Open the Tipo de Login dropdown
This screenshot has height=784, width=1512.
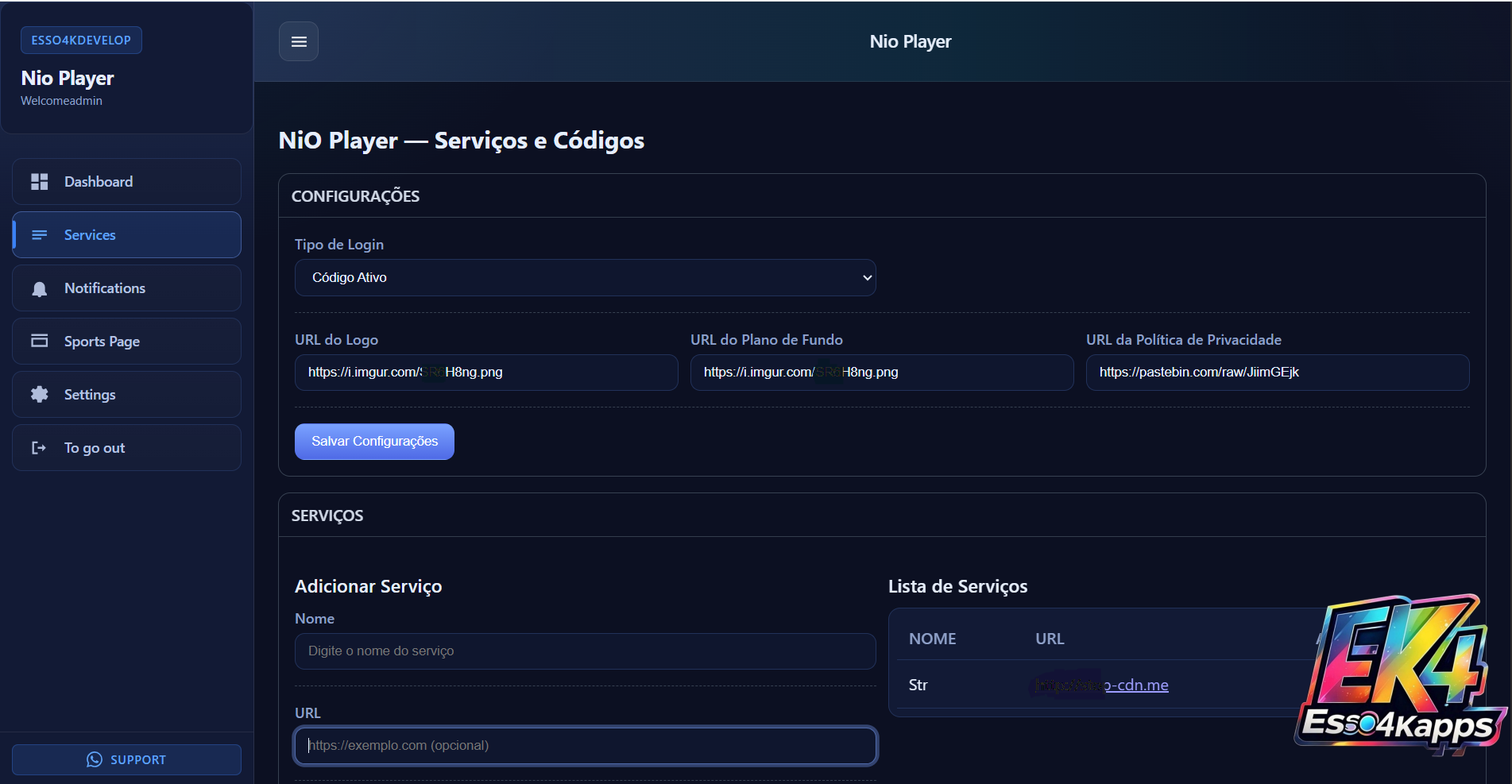pyautogui.click(x=585, y=278)
